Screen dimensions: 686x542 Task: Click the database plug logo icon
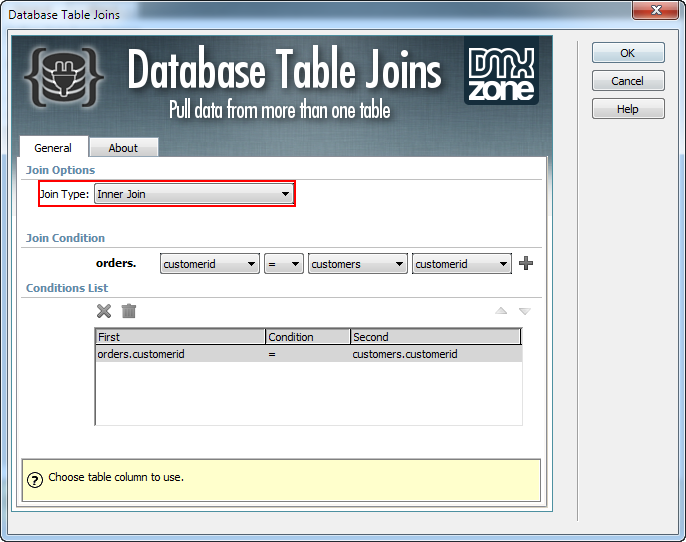click(64, 77)
